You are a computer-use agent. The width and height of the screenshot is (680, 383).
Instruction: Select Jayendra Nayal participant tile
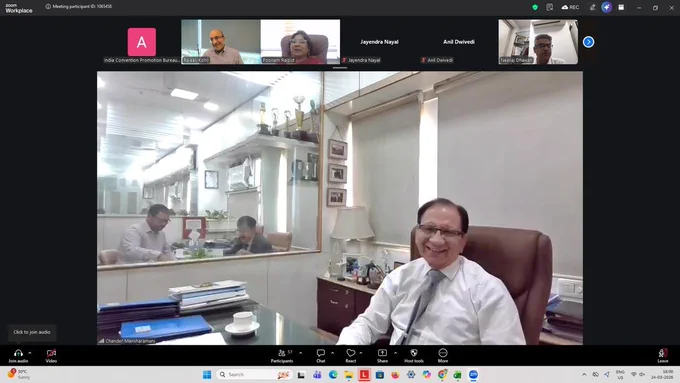[x=379, y=42]
